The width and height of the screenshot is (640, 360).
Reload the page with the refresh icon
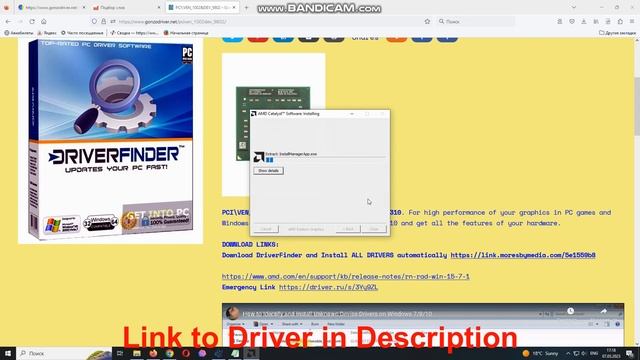click(32, 21)
